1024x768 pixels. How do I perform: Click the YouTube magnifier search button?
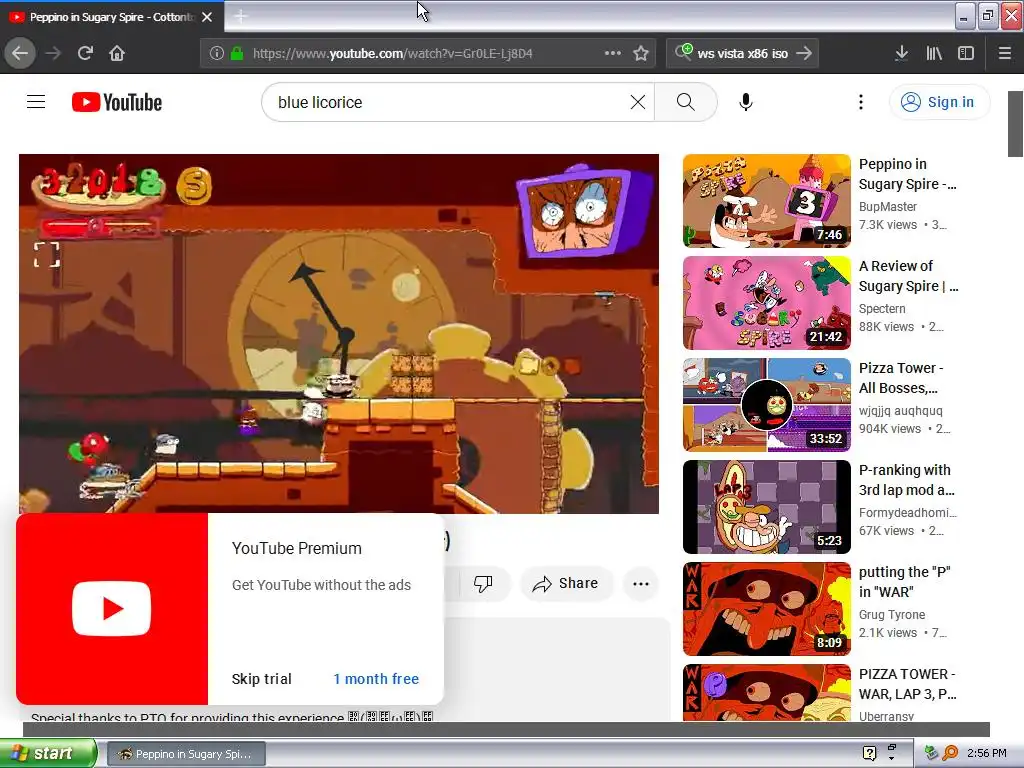click(686, 102)
